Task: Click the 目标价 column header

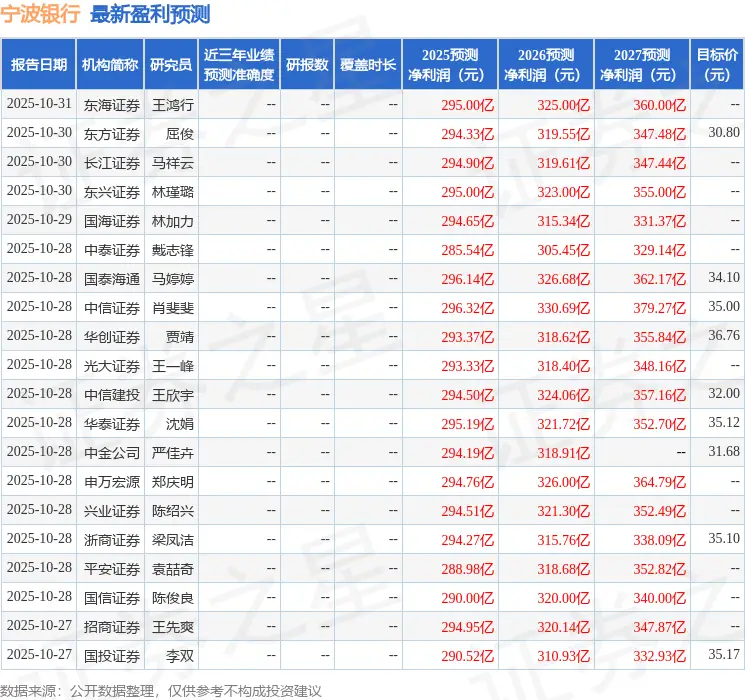Action: click(x=717, y=64)
